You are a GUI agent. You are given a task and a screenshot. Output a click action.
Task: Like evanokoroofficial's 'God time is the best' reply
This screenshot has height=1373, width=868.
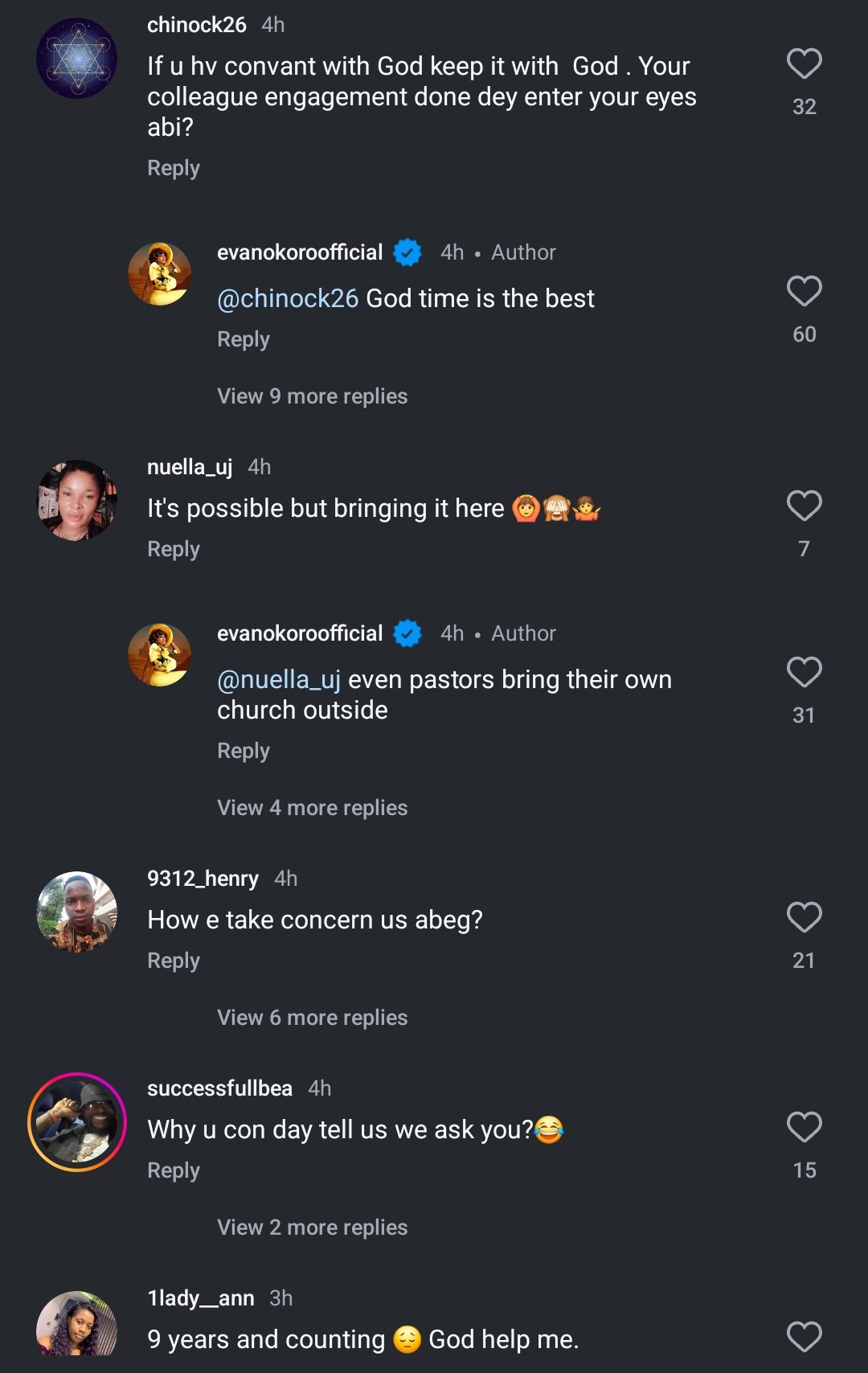point(804,292)
